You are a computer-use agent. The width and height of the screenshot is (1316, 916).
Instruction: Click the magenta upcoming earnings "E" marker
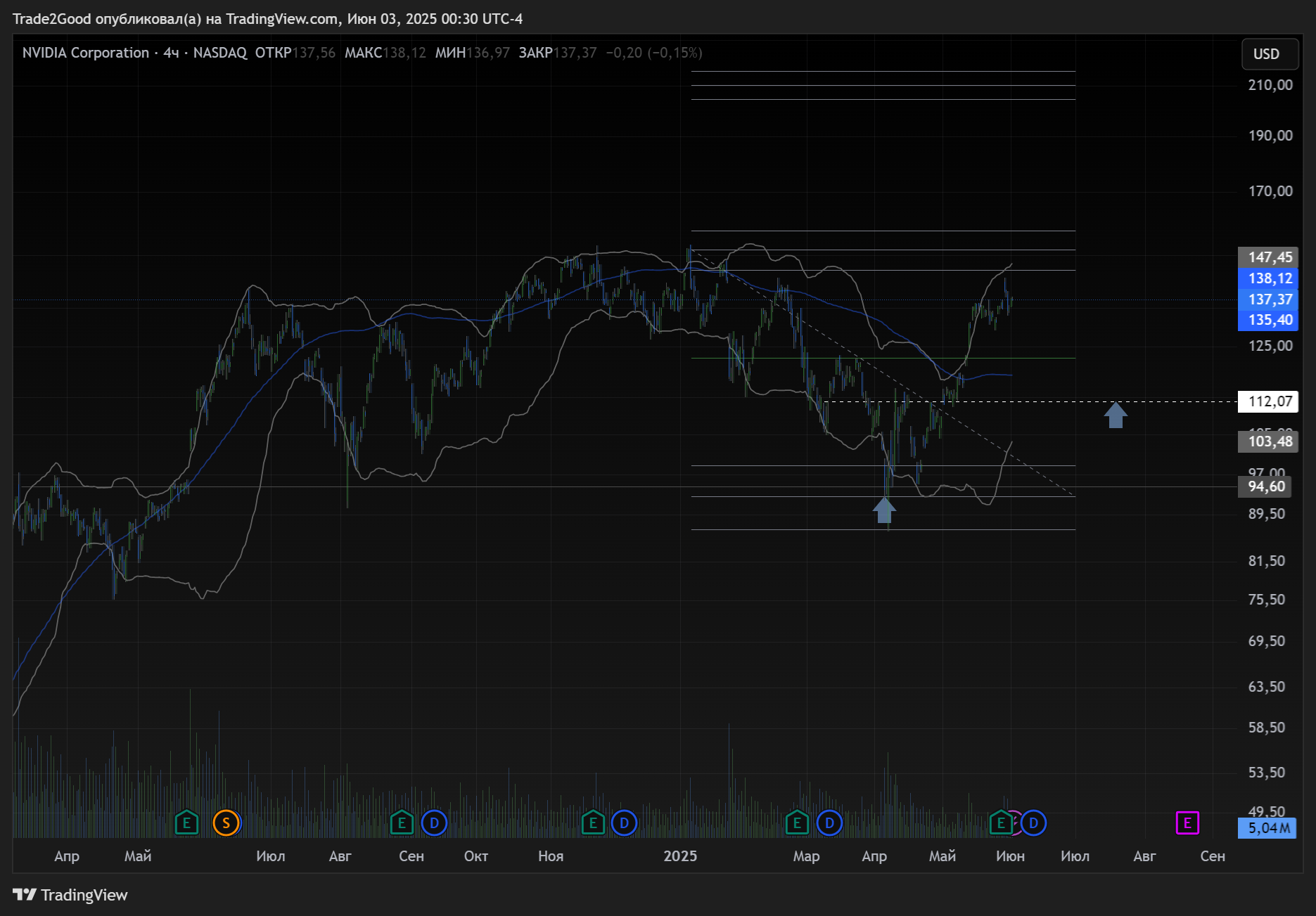(x=1187, y=823)
